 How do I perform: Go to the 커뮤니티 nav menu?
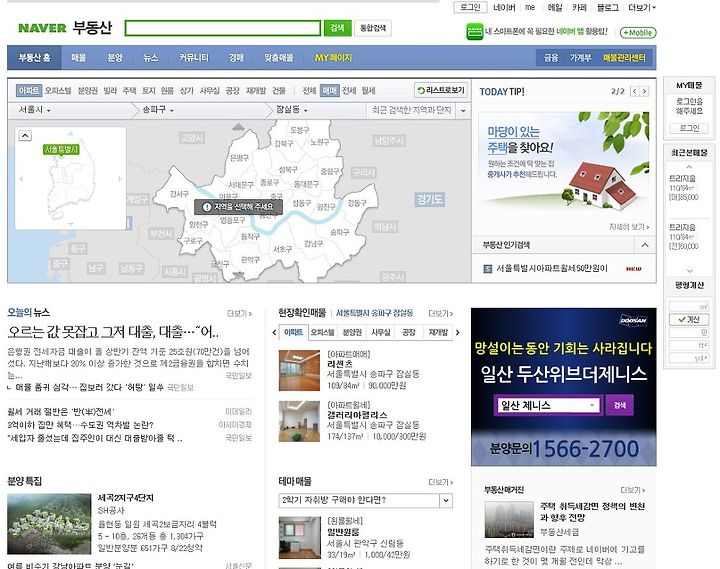click(x=193, y=57)
